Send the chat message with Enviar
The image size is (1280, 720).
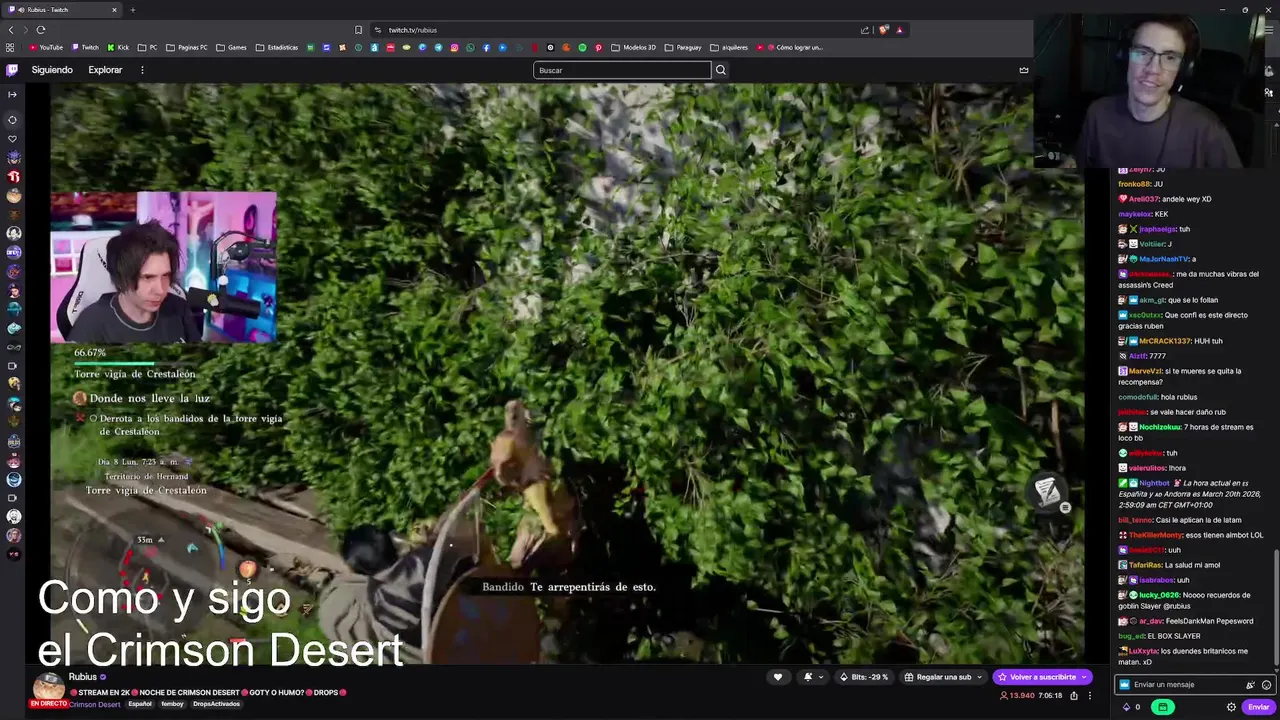(x=1258, y=707)
